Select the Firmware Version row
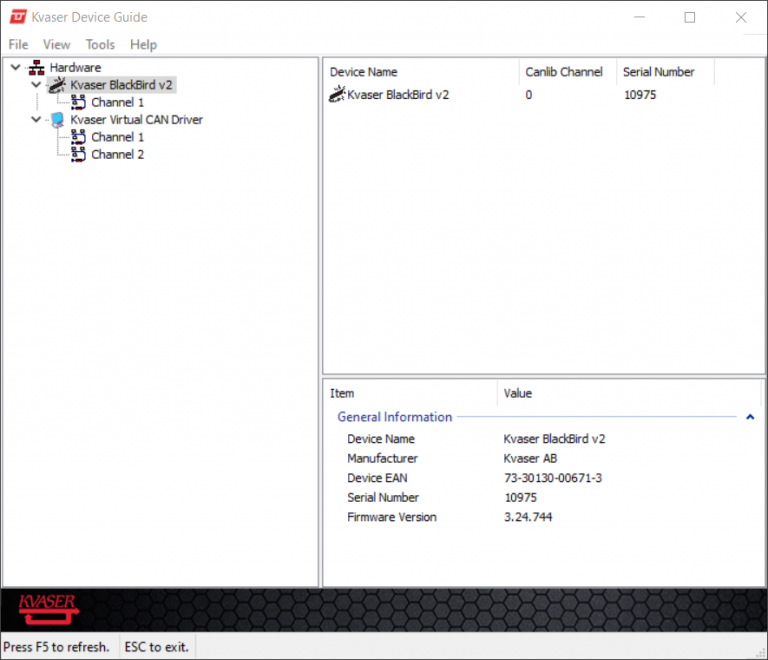The image size is (768, 660). click(x=392, y=517)
